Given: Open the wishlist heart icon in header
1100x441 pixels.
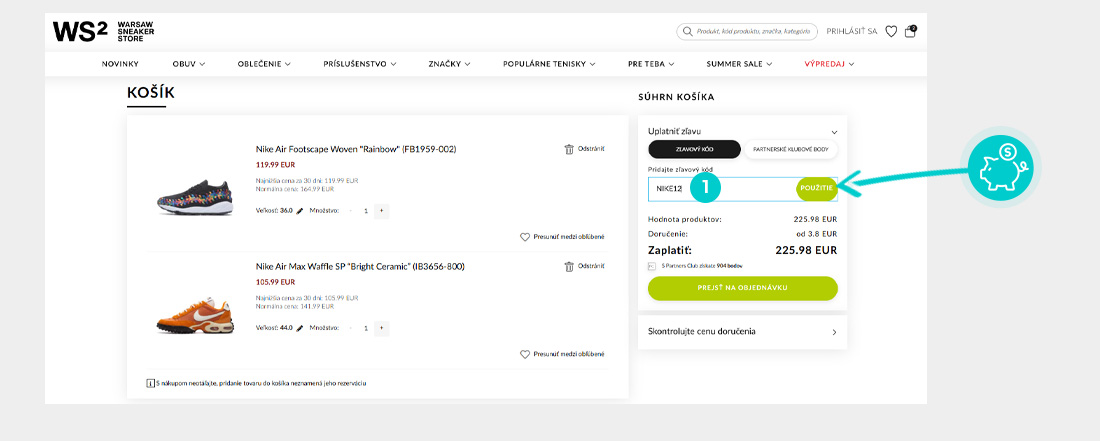Looking at the screenshot, I should (x=891, y=31).
